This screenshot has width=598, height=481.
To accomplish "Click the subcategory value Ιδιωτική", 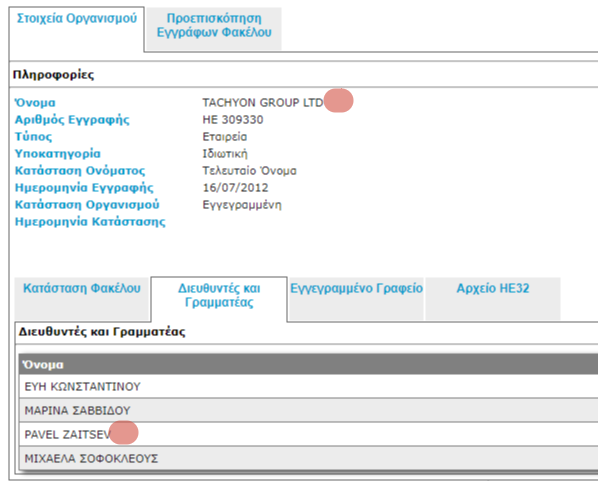I will (225, 154).
